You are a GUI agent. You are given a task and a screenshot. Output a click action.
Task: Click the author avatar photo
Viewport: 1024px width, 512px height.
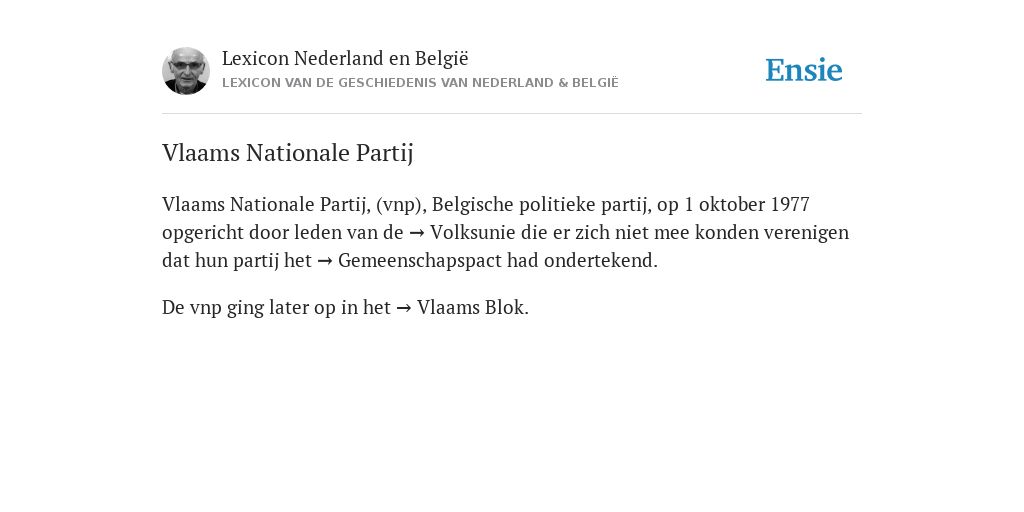186,71
